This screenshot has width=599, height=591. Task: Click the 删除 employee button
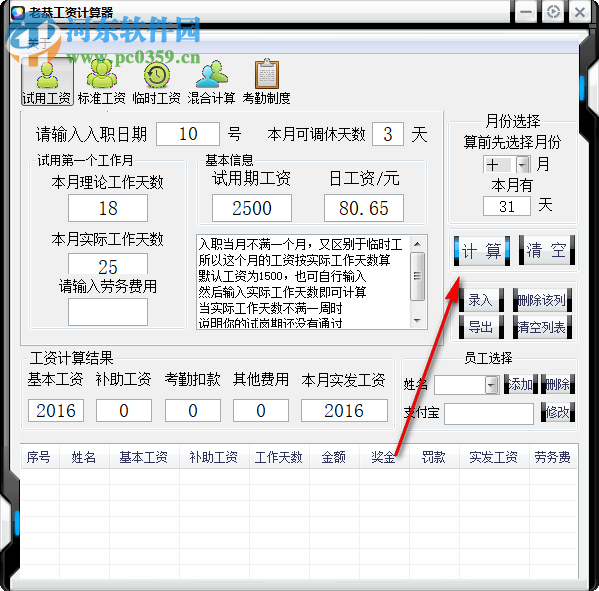pos(558,384)
